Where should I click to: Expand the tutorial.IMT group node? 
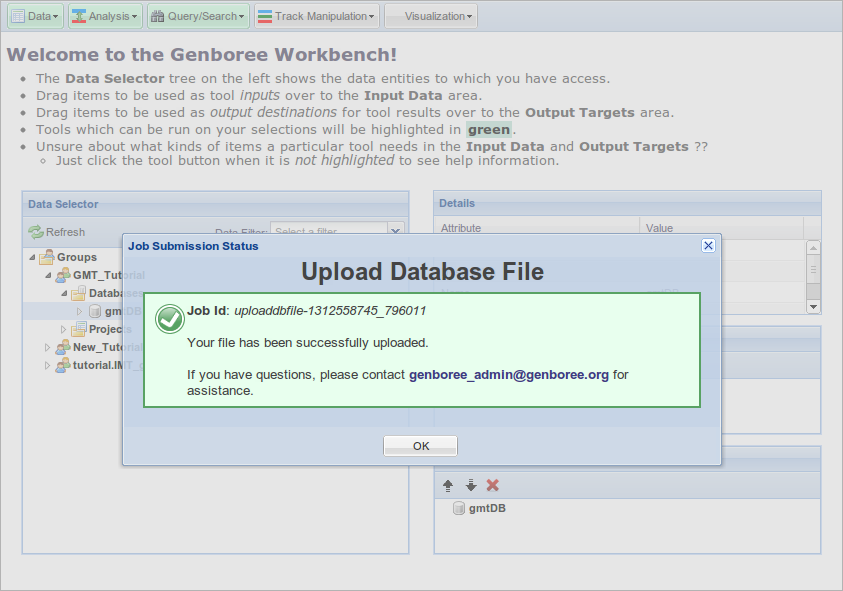[47, 365]
